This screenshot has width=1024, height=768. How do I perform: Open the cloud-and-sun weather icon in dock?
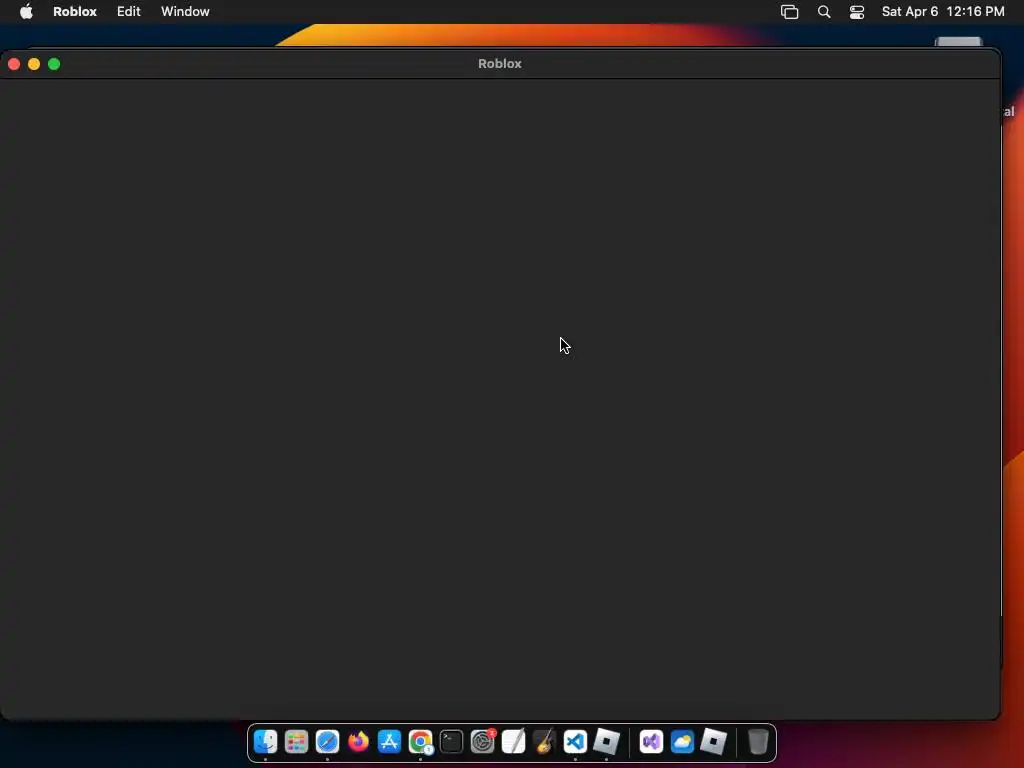[682, 742]
